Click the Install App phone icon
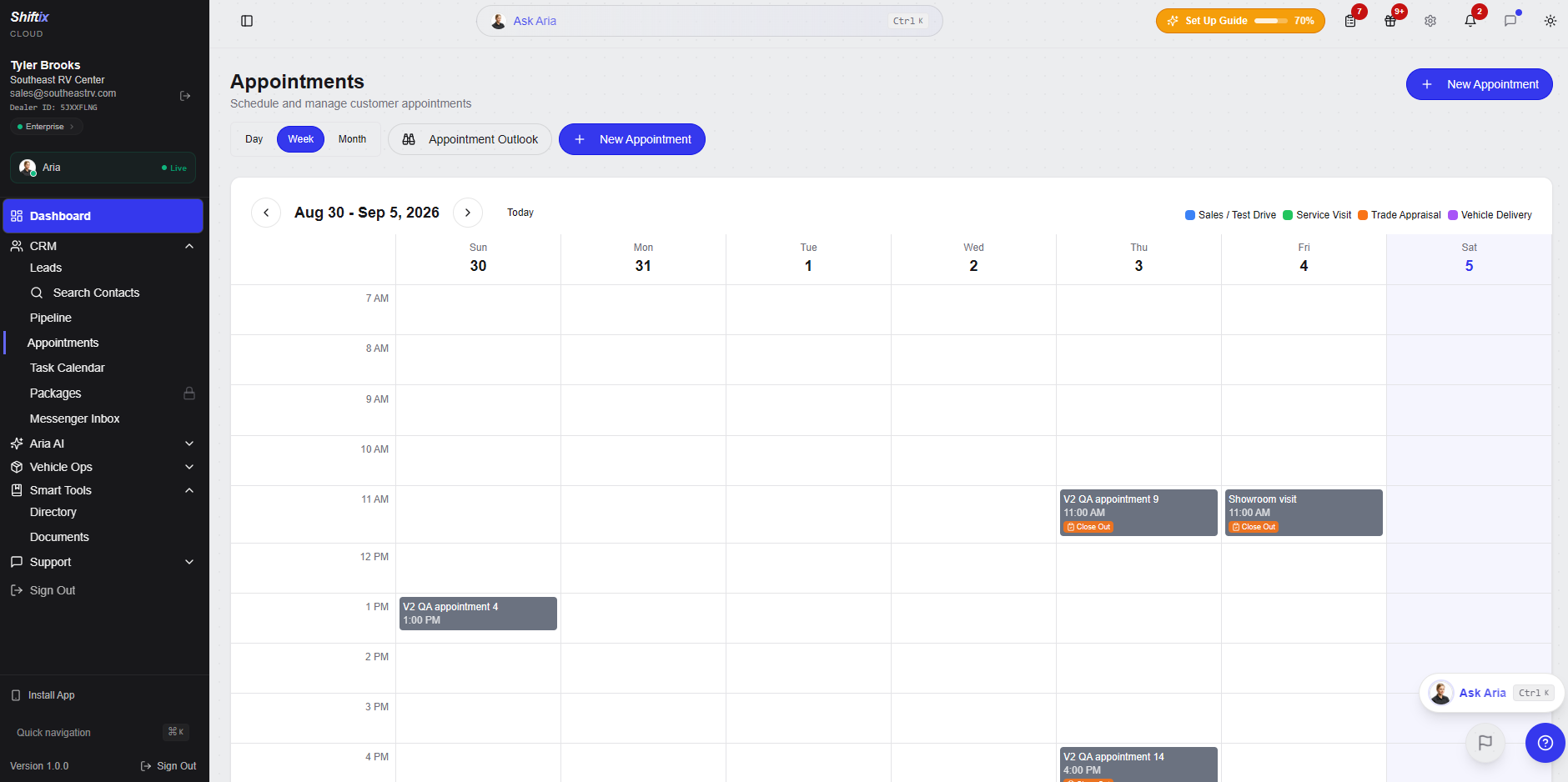 [16, 695]
